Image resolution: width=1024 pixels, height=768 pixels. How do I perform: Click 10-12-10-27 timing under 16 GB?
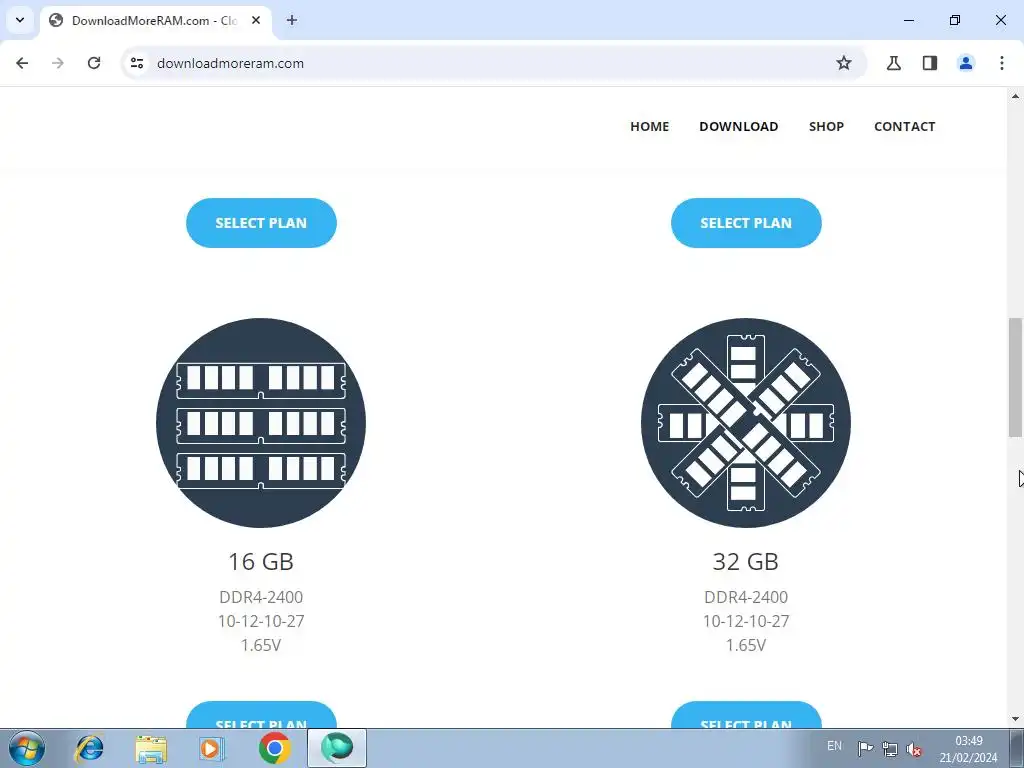pos(261,621)
